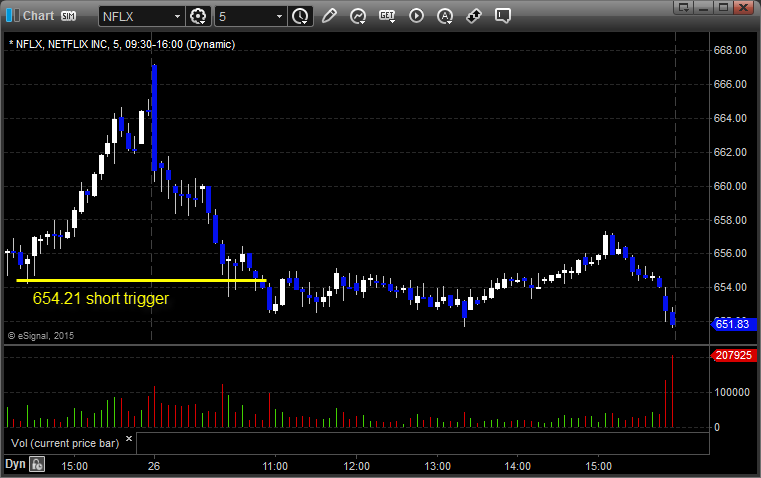Click the speech bubble comment icon

point(502,16)
